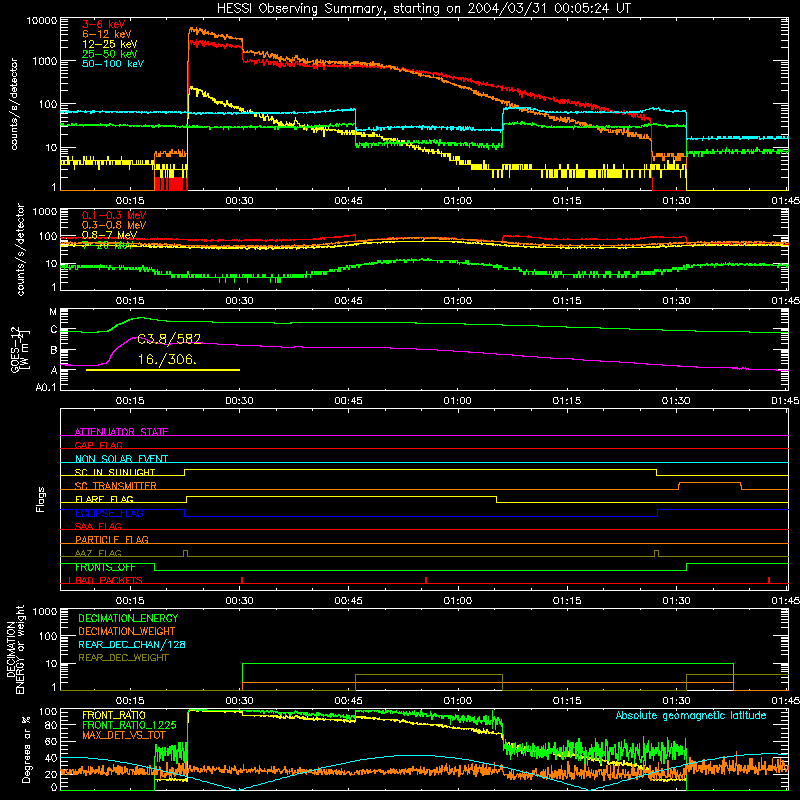Click the 10000 y-axis tick in top panel
The width and height of the screenshot is (800, 800).
[x=42, y=21]
